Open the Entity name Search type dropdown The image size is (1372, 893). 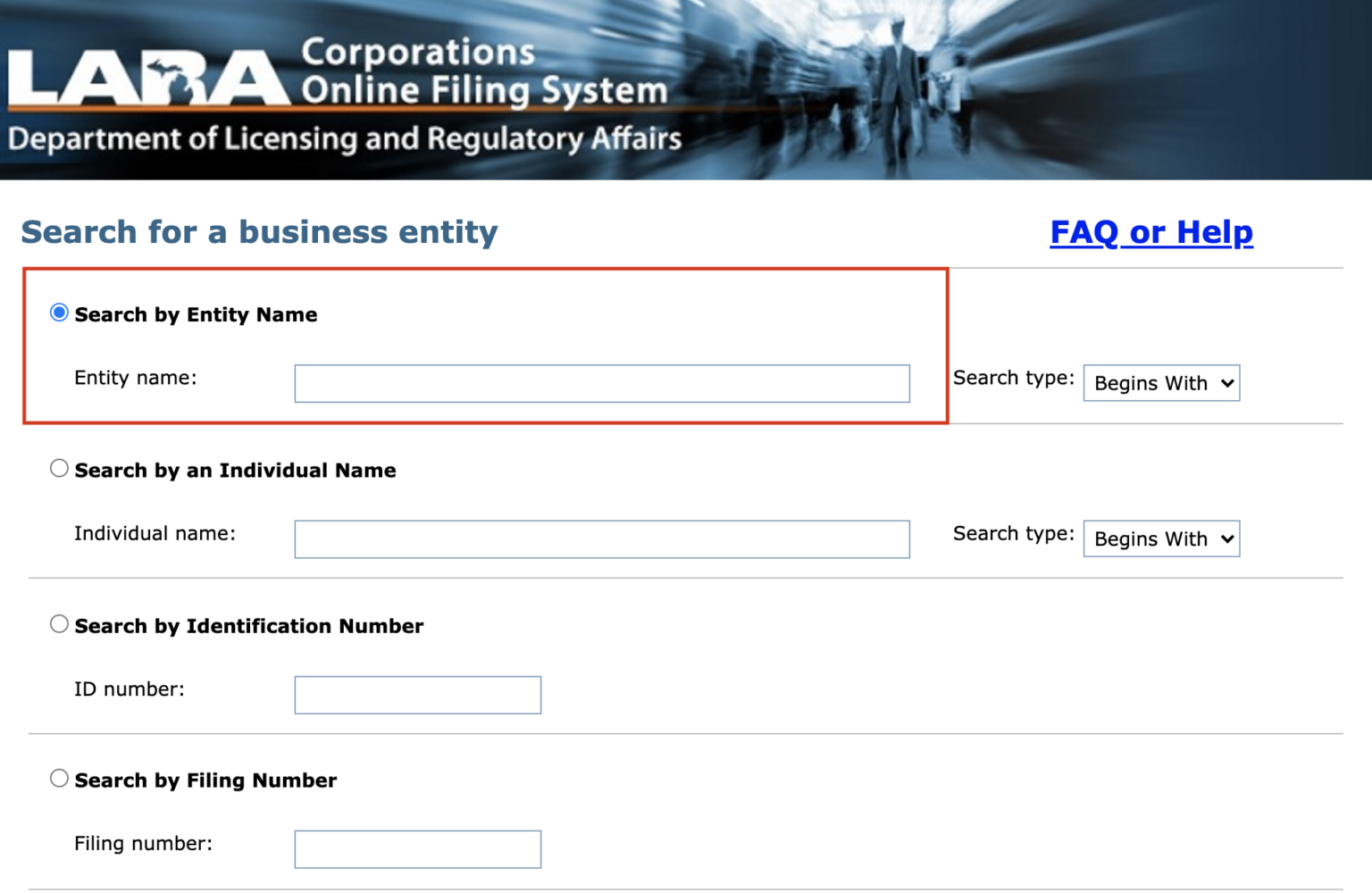click(1161, 383)
